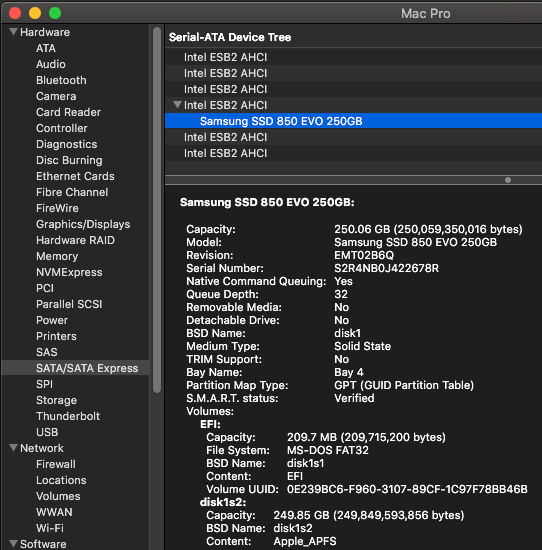Show Storage information
Image resolution: width=542 pixels, height=550 pixels.
coord(56,400)
